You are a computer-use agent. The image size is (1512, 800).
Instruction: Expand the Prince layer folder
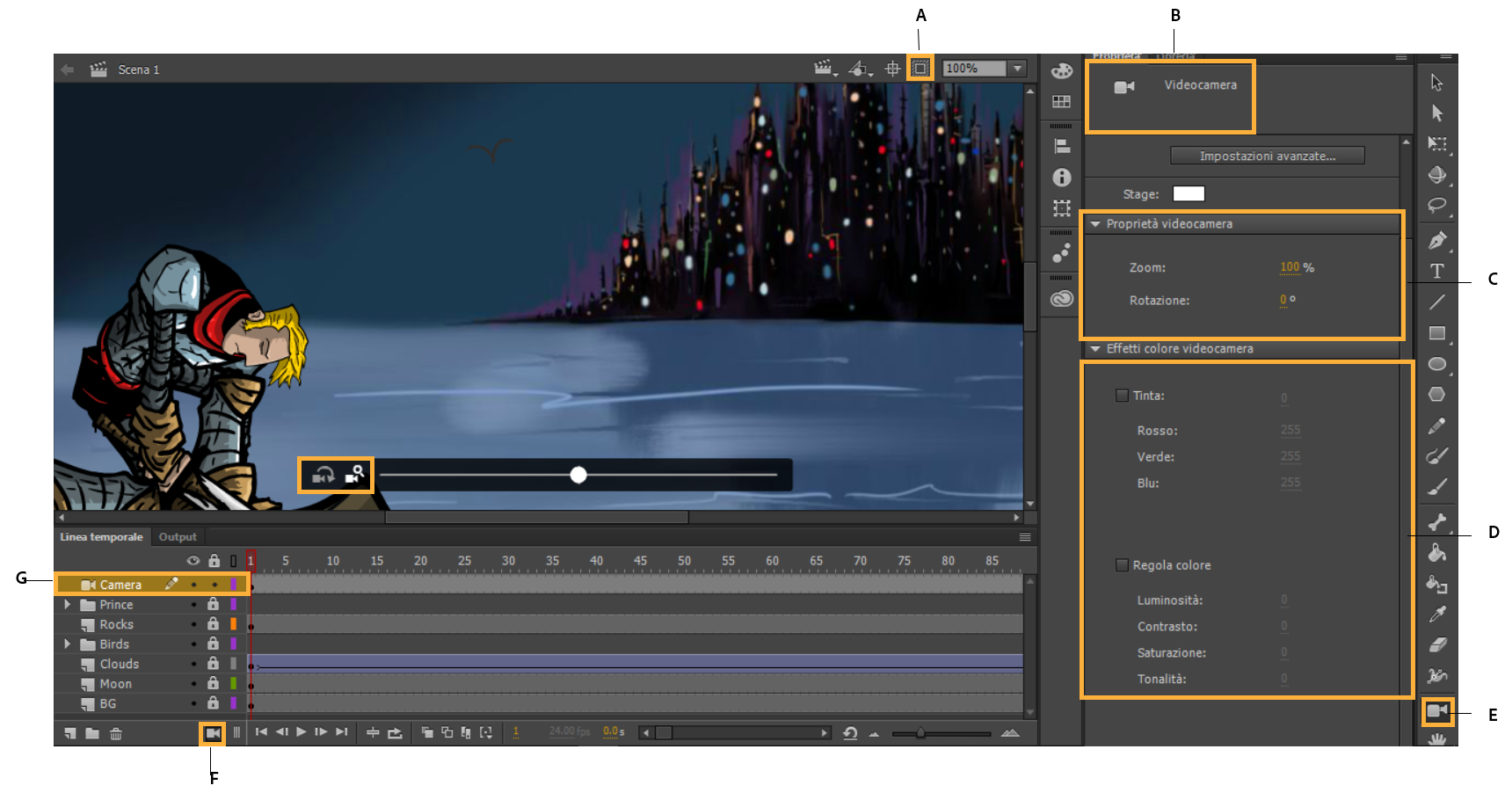click(x=67, y=604)
